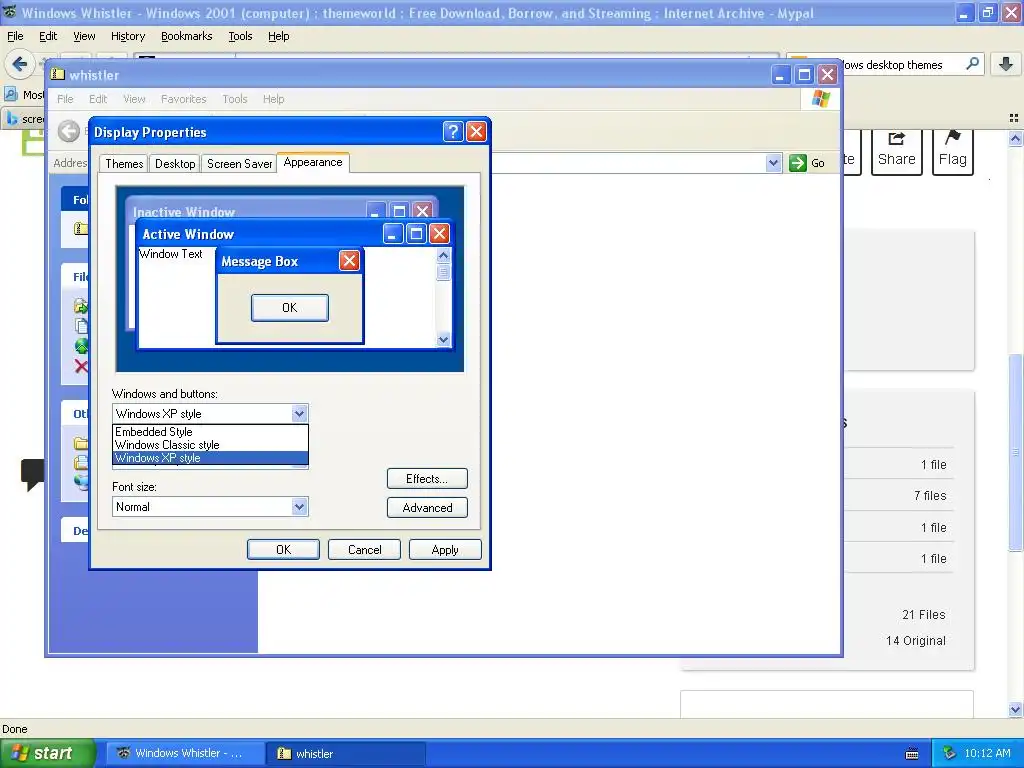Open the Windows and buttons style dropdown arrow
The image size is (1024, 768).
299,413
